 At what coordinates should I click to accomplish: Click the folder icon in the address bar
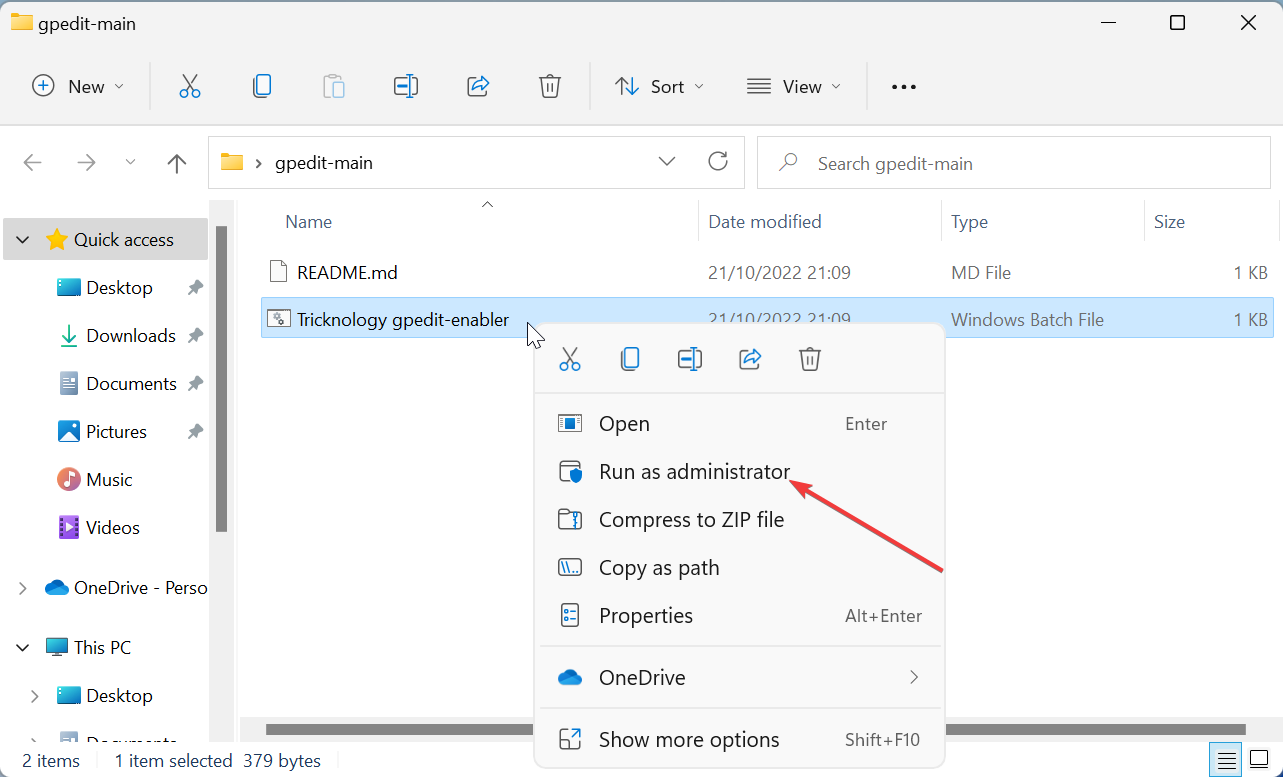coord(232,162)
